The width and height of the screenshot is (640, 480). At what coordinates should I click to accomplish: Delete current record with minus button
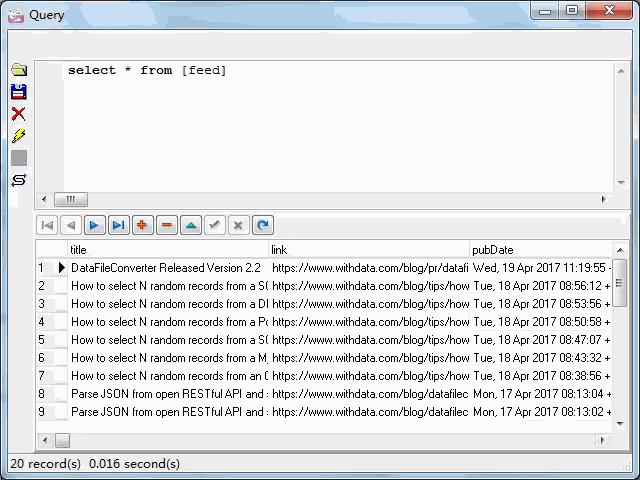[167, 225]
